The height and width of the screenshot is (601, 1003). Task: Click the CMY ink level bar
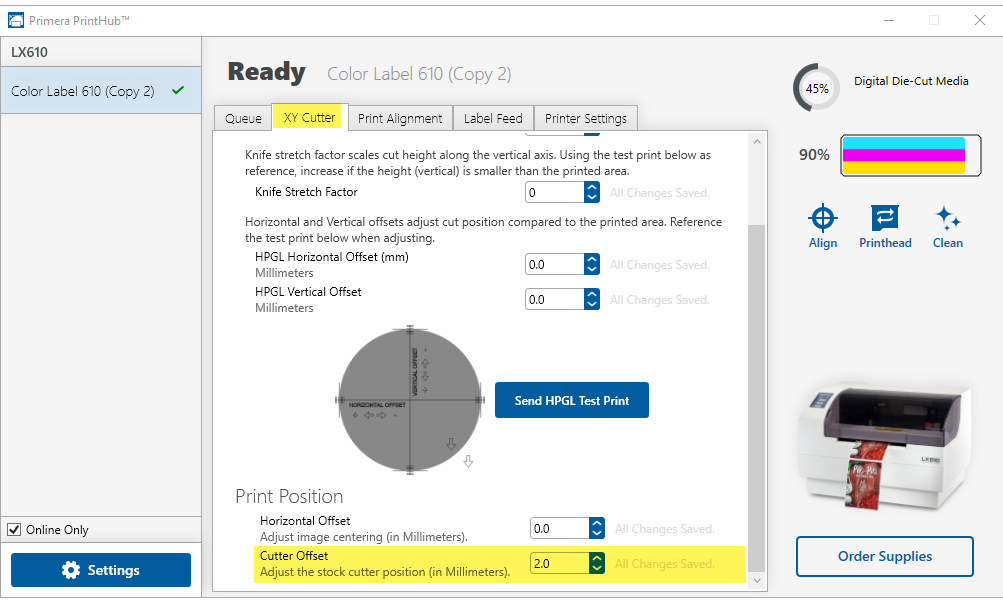tap(910, 155)
